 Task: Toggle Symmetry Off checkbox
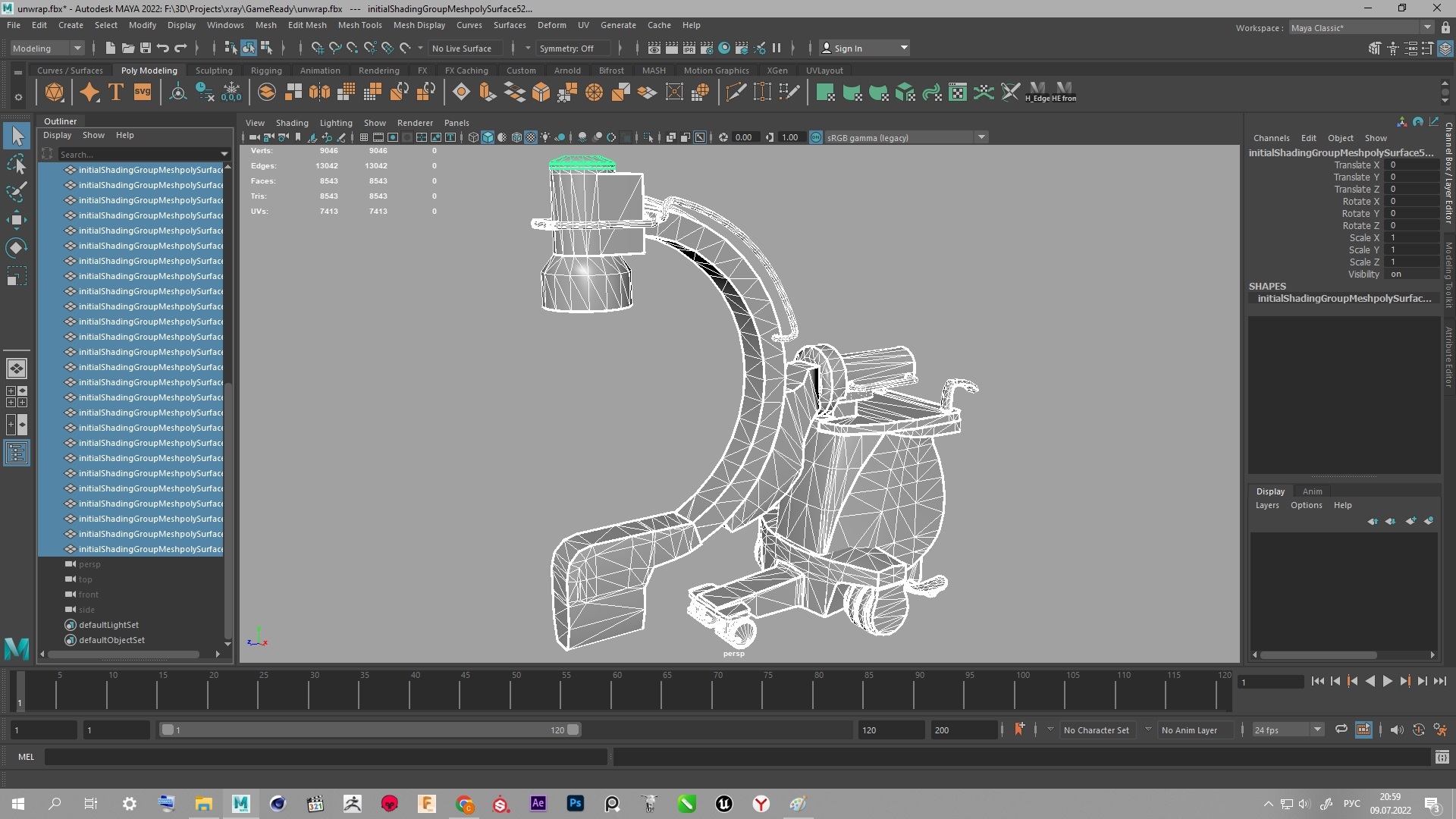566,47
